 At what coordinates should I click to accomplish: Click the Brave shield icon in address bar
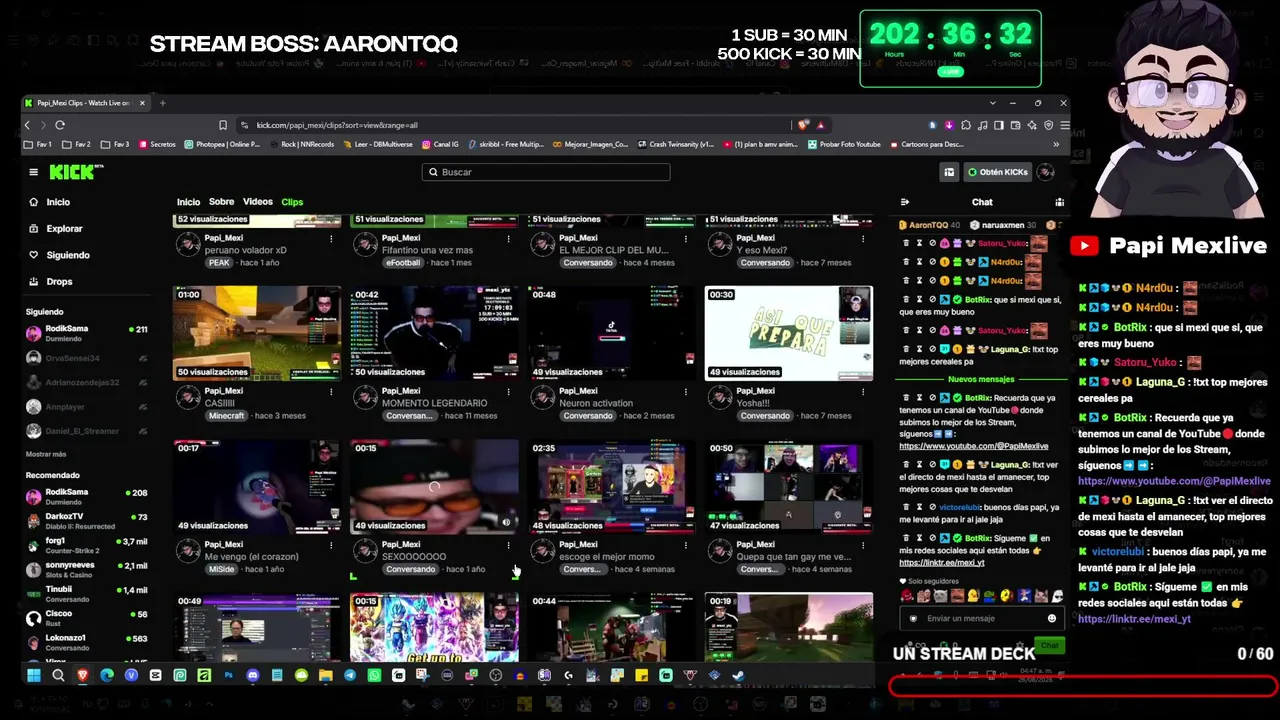point(803,125)
